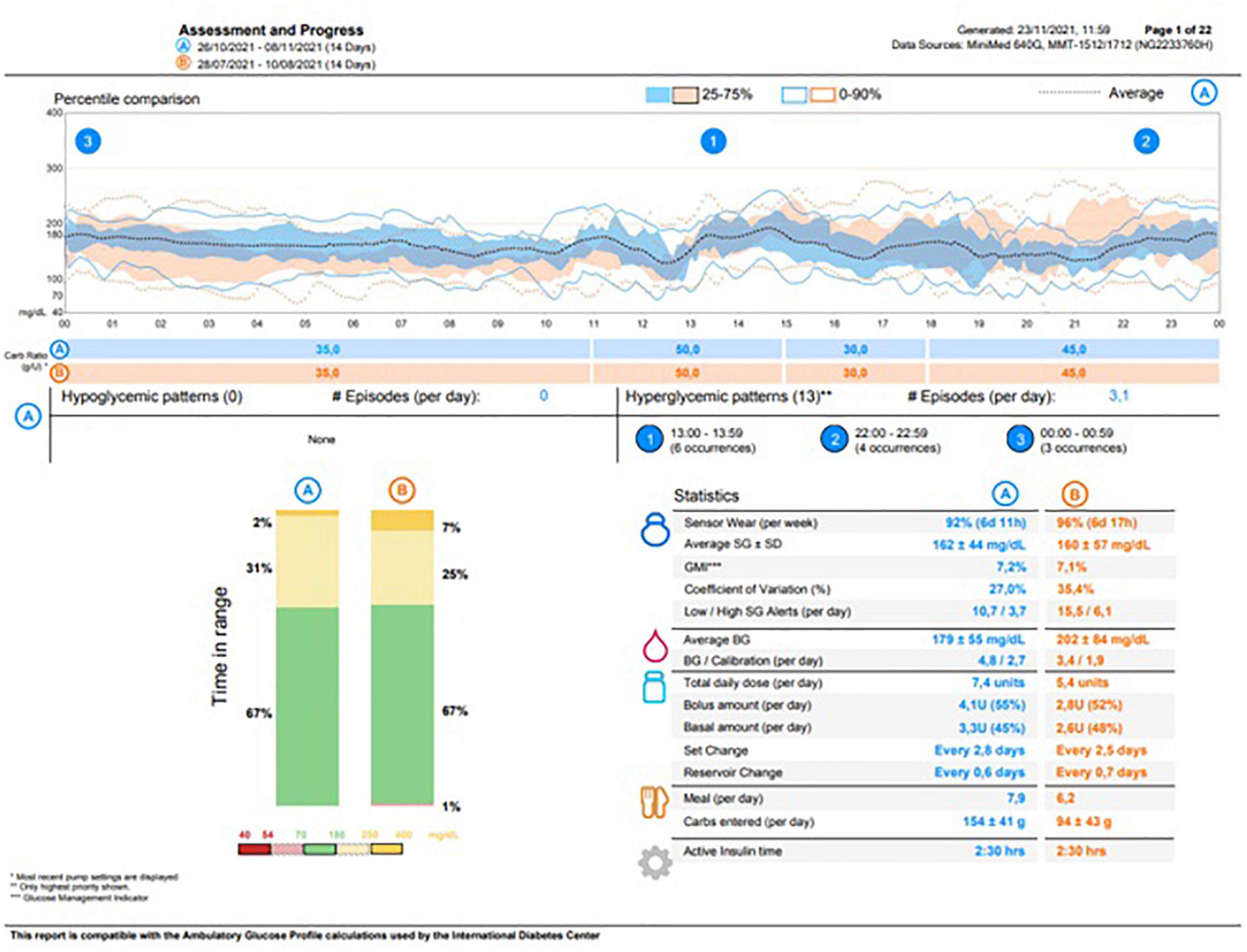
Task: Click the green 67% segment of bar B
Action: [402, 704]
